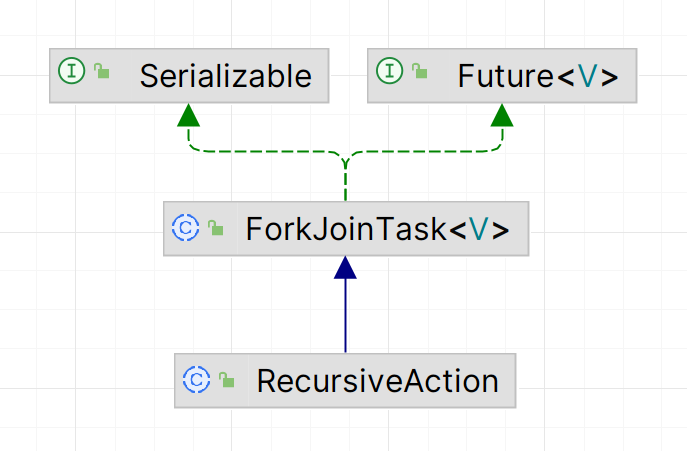This screenshot has width=687, height=451.
Task: Click the interface icon on the Serializable node
Action: coord(72,71)
